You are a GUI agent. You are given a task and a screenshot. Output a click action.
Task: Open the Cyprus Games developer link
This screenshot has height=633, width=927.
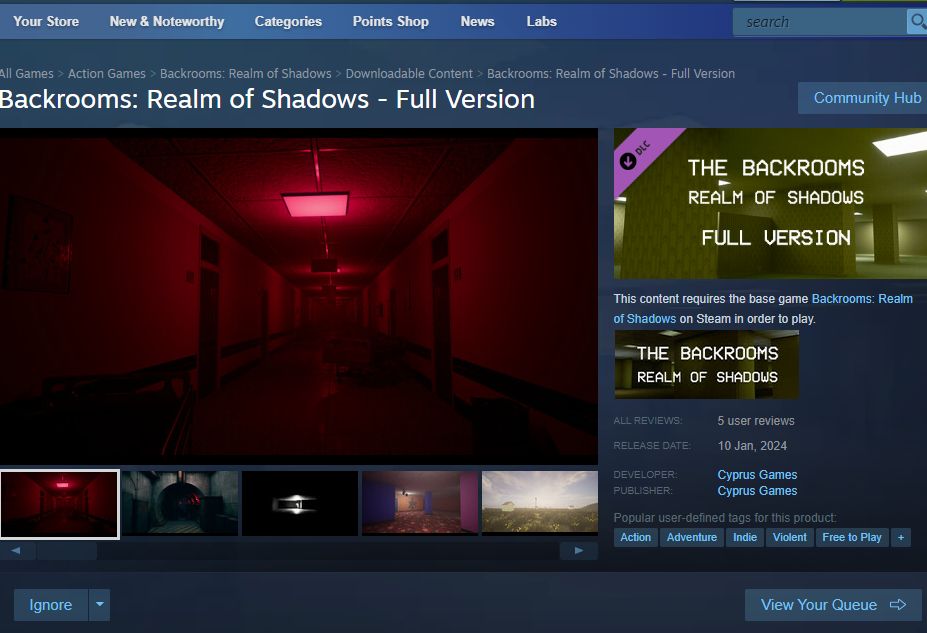[757, 475]
